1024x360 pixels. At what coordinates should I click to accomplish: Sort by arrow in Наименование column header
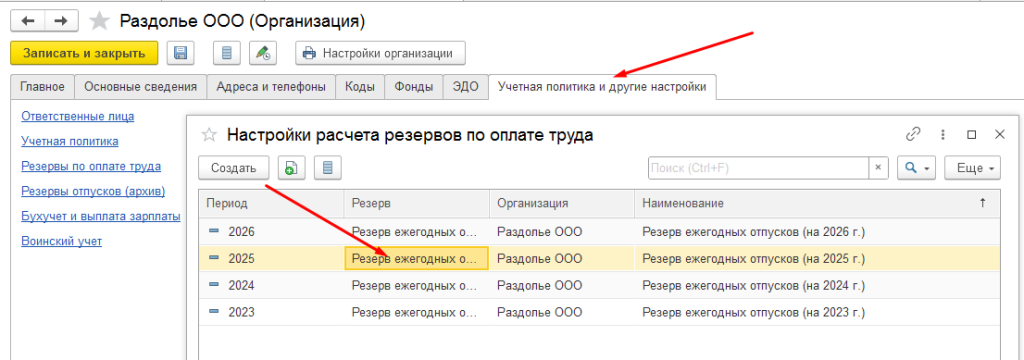pyautogui.click(x=982, y=203)
